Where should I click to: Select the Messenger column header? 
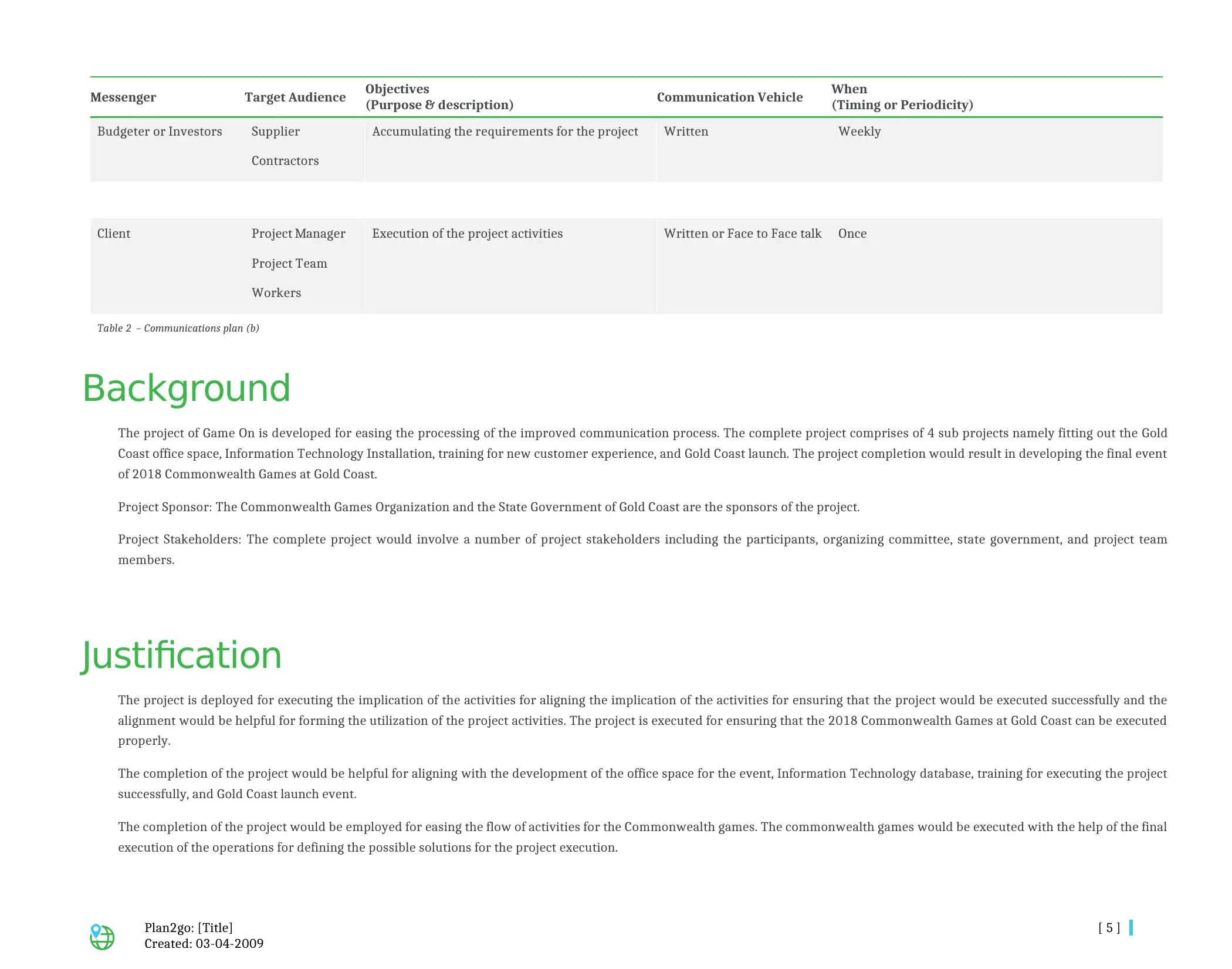pyautogui.click(x=123, y=97)
